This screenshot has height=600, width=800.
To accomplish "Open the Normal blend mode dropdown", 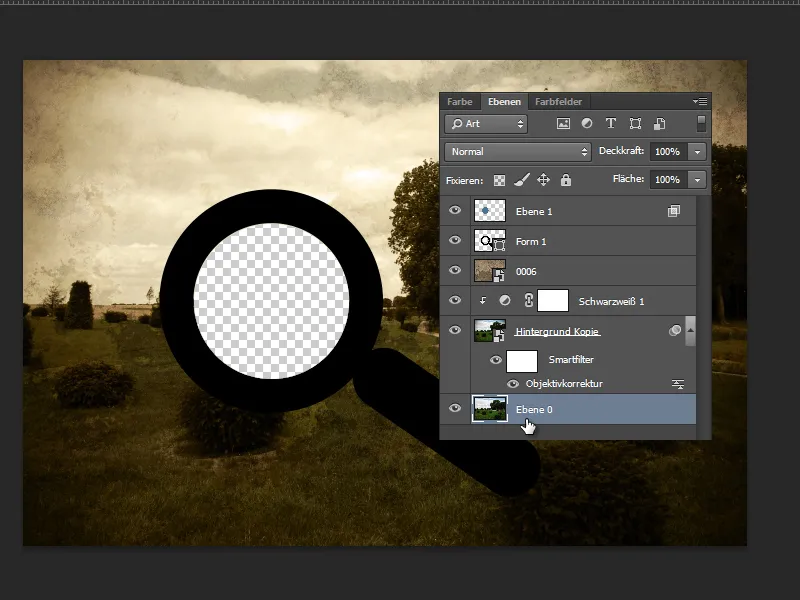I will pos(517,152).
